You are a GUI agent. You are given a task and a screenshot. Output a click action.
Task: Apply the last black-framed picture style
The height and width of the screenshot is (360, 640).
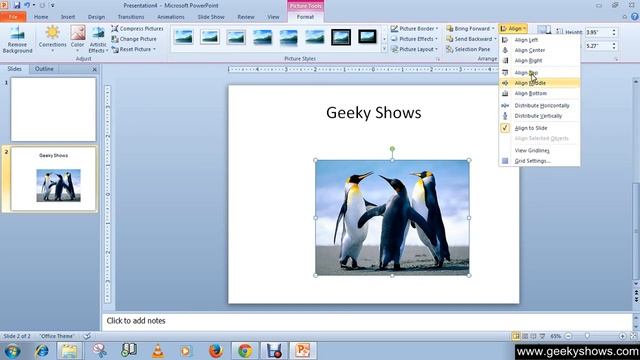(x=367, y=37)
